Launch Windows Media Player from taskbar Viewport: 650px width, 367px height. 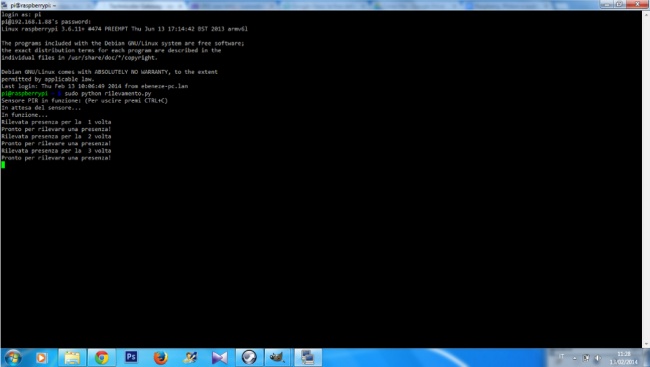tap(41, 357)
